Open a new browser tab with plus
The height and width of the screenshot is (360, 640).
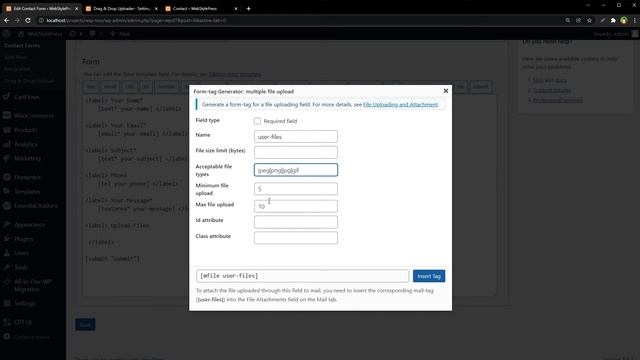pos(248,8)
